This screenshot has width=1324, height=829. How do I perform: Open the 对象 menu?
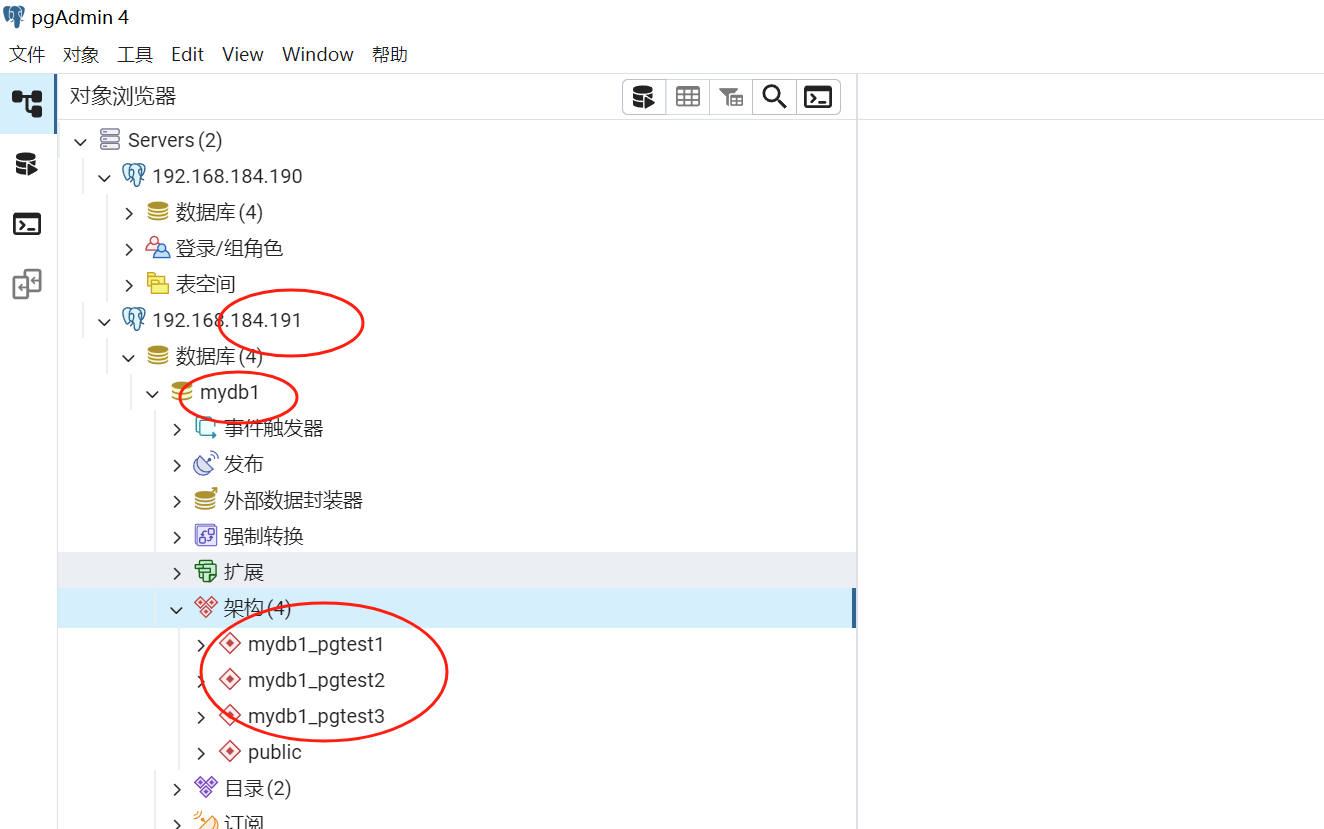[x=81, y=54]
